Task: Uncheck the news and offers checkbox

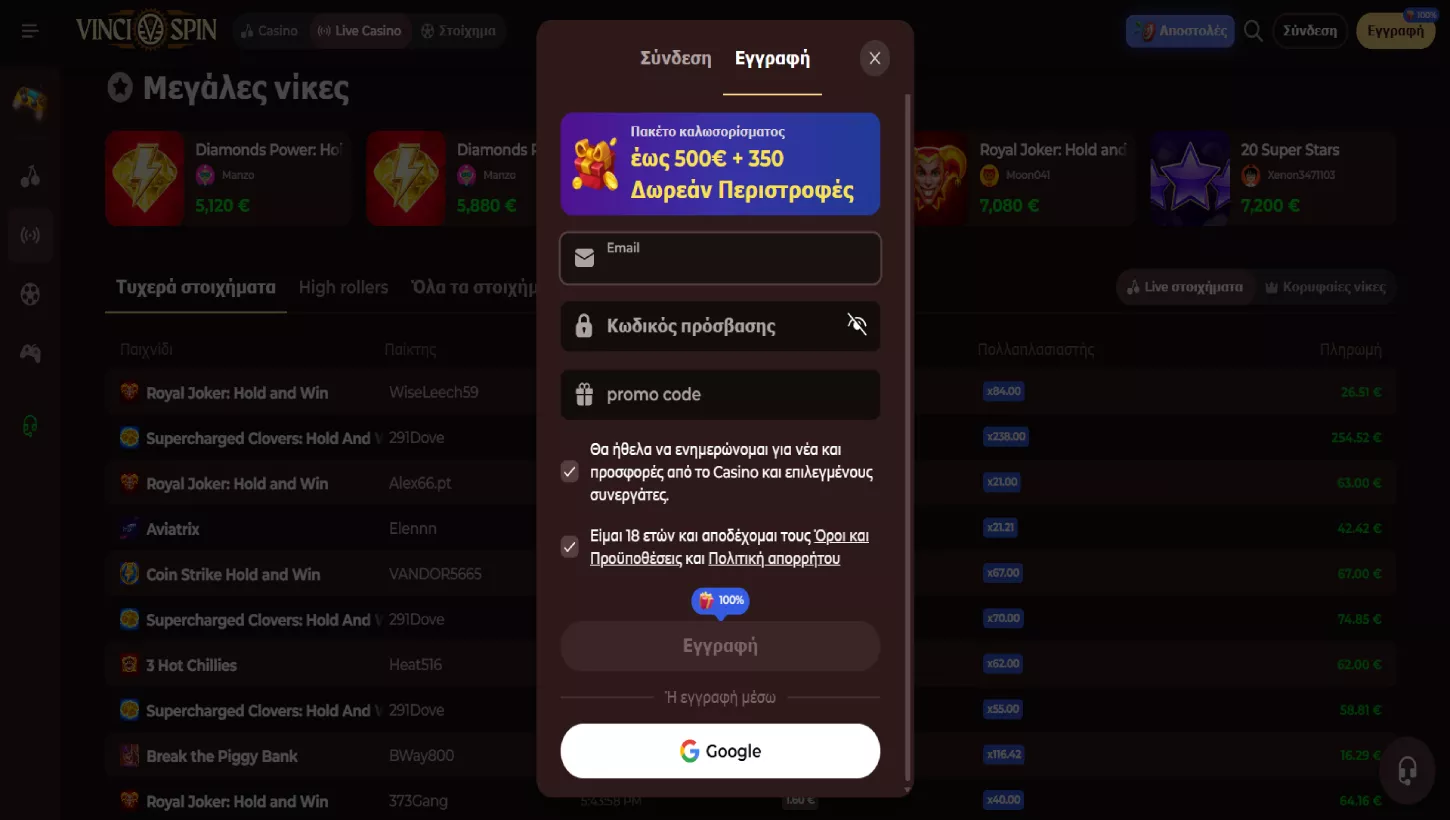Action: click(570, 472)
